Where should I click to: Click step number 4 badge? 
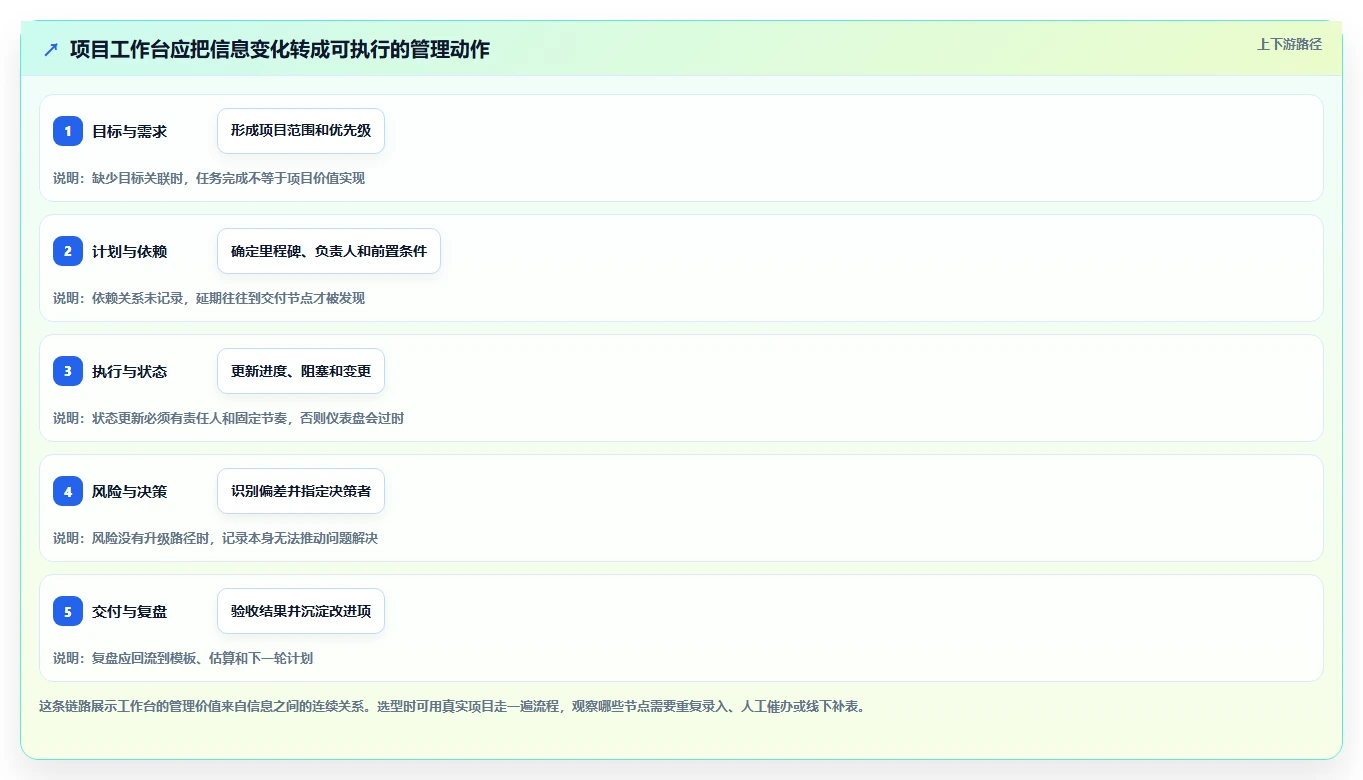point(68,491)
